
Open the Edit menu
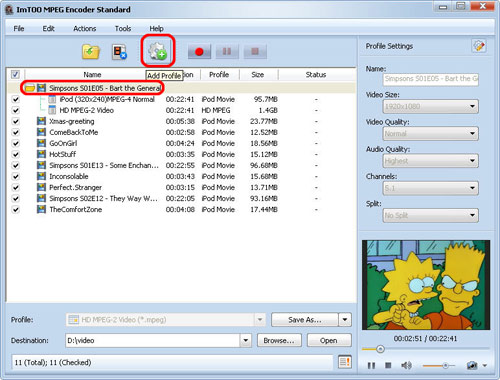(x=48, y=28)
